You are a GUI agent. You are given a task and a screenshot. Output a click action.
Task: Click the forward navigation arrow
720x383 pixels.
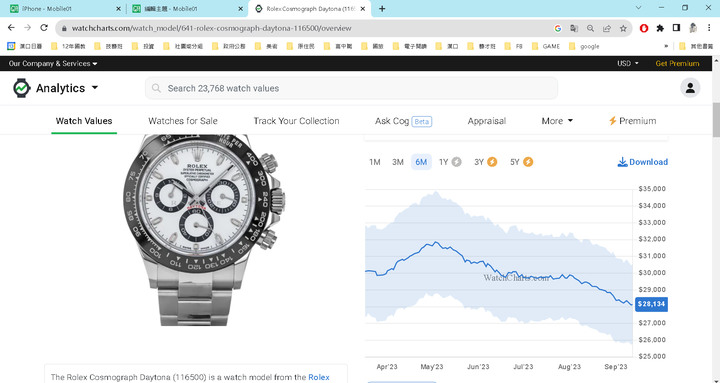point(28,28)
